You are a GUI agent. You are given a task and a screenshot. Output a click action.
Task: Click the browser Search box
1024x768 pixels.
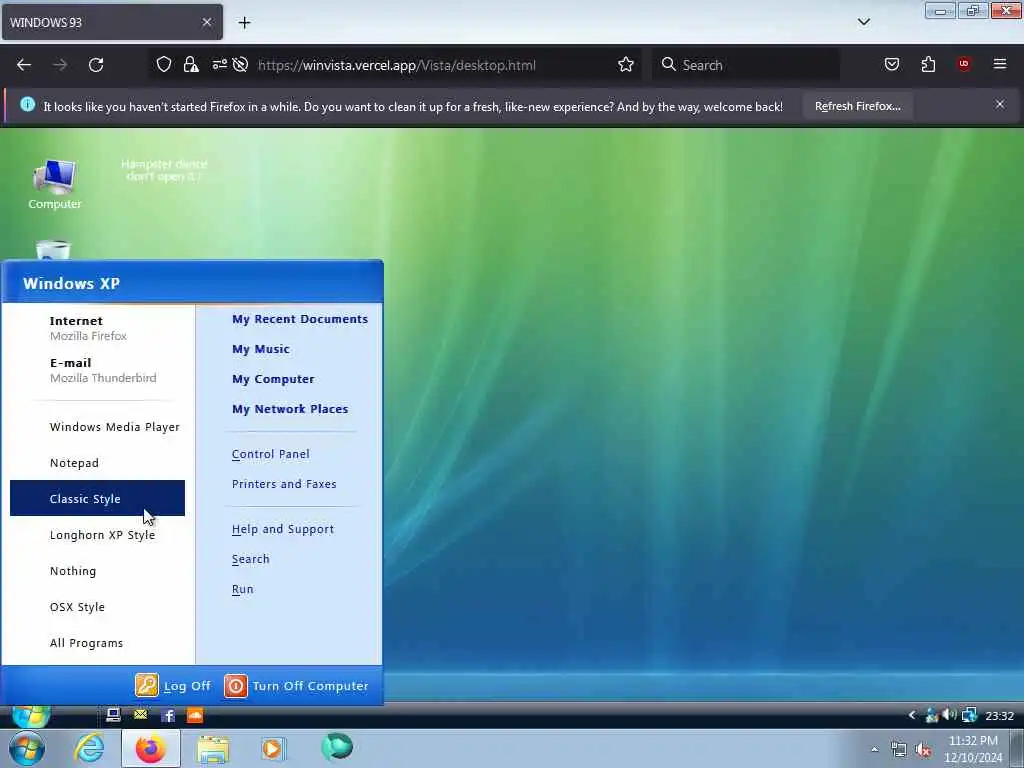point(746,65)
